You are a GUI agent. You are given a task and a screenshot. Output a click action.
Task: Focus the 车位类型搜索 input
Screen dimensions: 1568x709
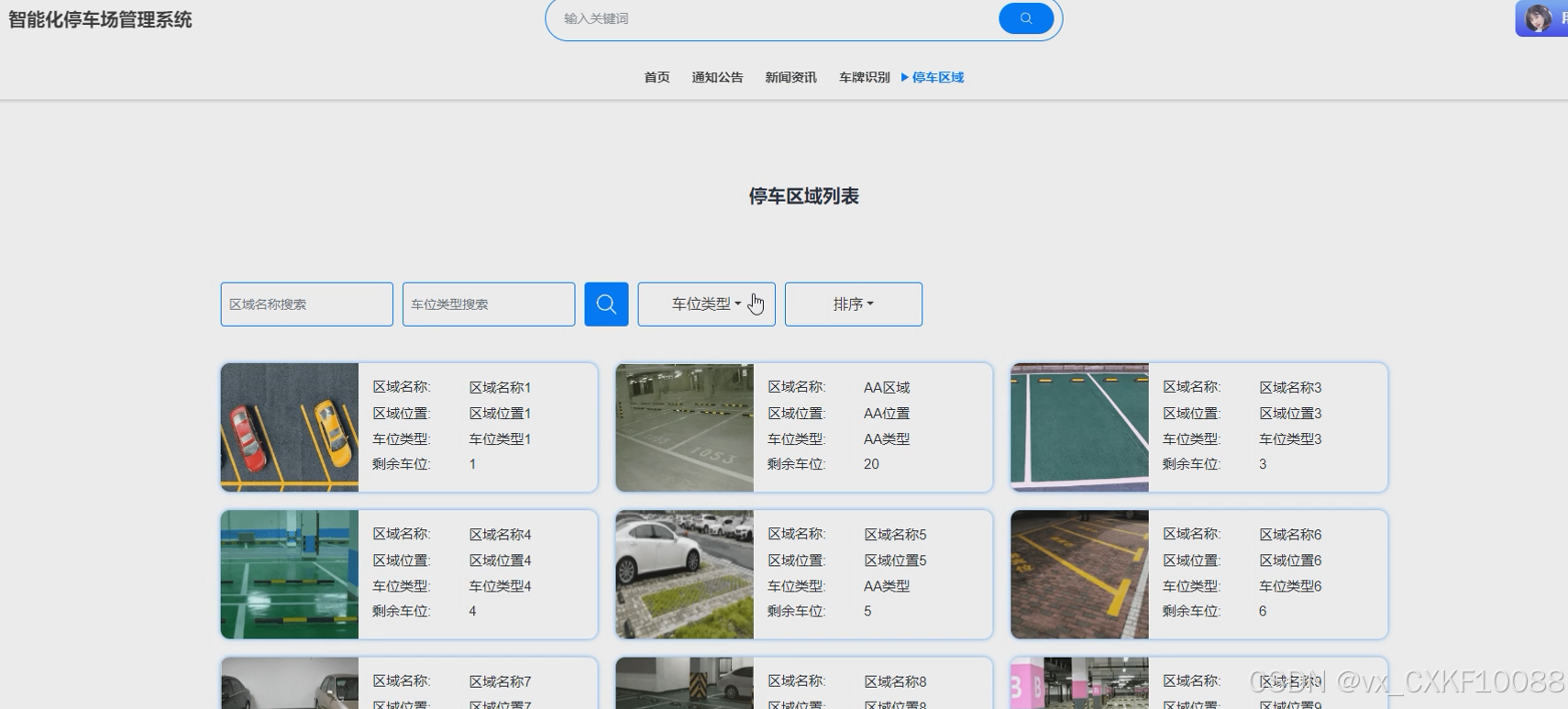click(489, 304)
